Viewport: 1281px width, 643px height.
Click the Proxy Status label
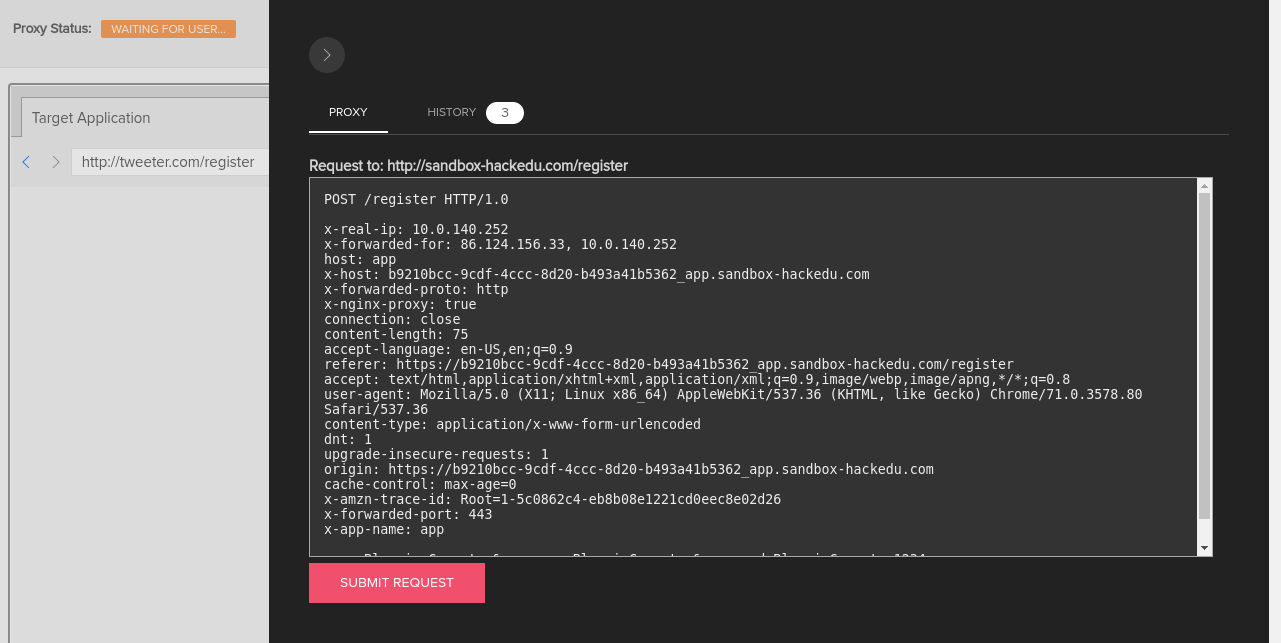[x=52, y=29]
